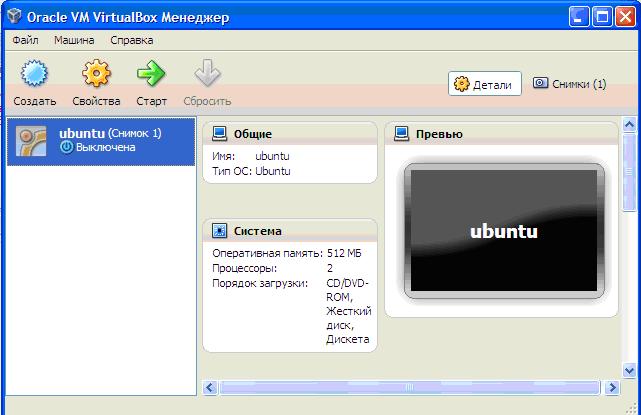Open Свойства settings gear icon
641x415 pixels.
tap(96, 73)
